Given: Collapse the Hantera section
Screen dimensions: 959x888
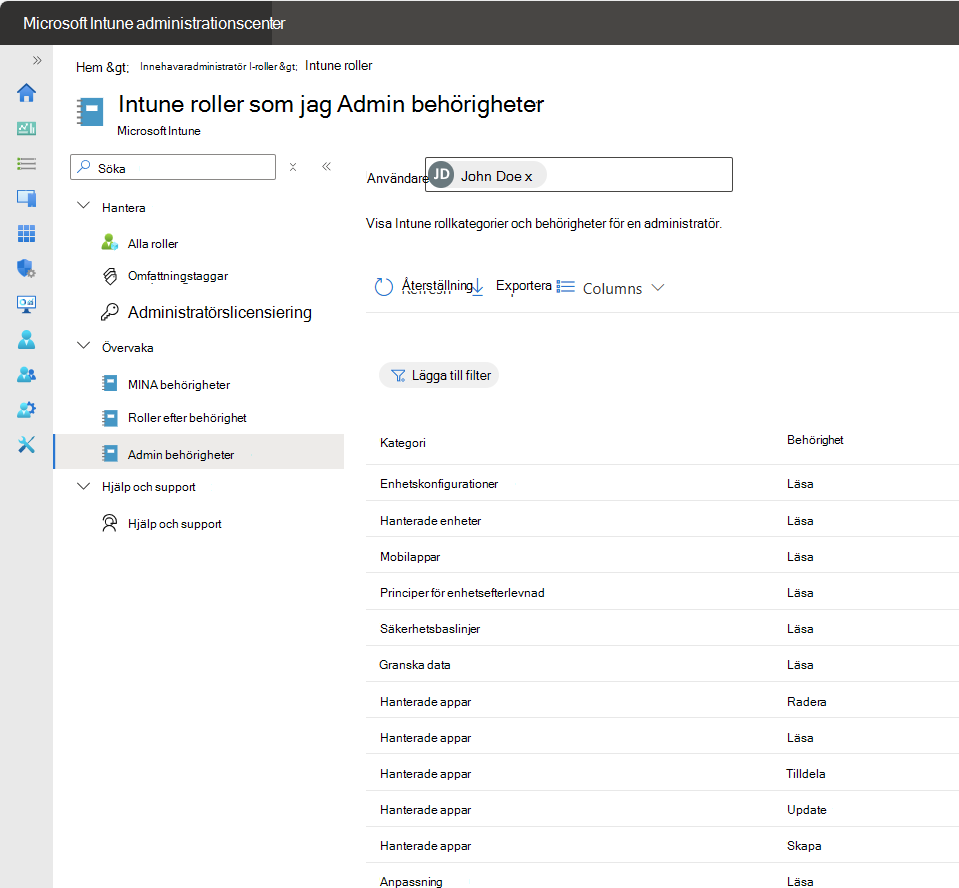Looking at the screenshot, I should [84, 207].
